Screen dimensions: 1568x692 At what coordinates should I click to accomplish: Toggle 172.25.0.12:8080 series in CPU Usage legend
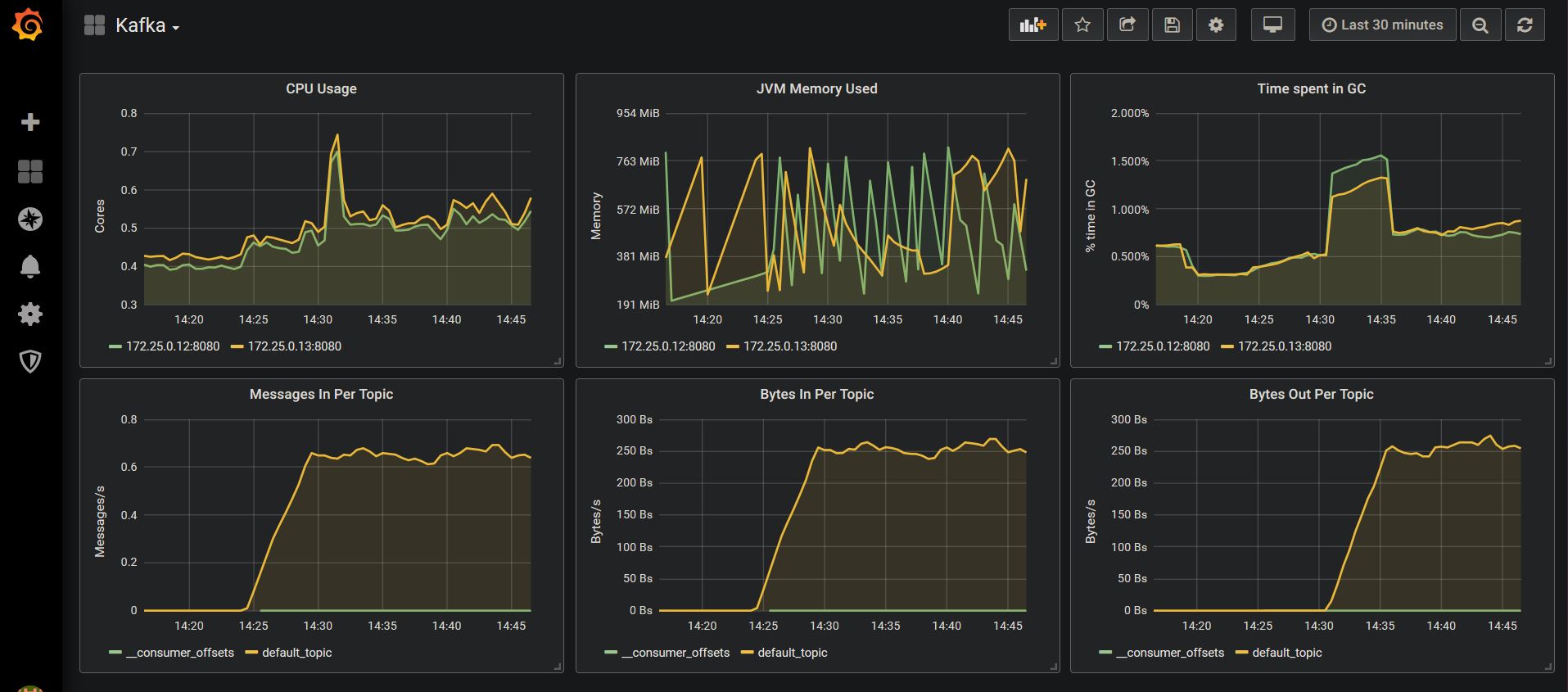(x=173, y=346)
